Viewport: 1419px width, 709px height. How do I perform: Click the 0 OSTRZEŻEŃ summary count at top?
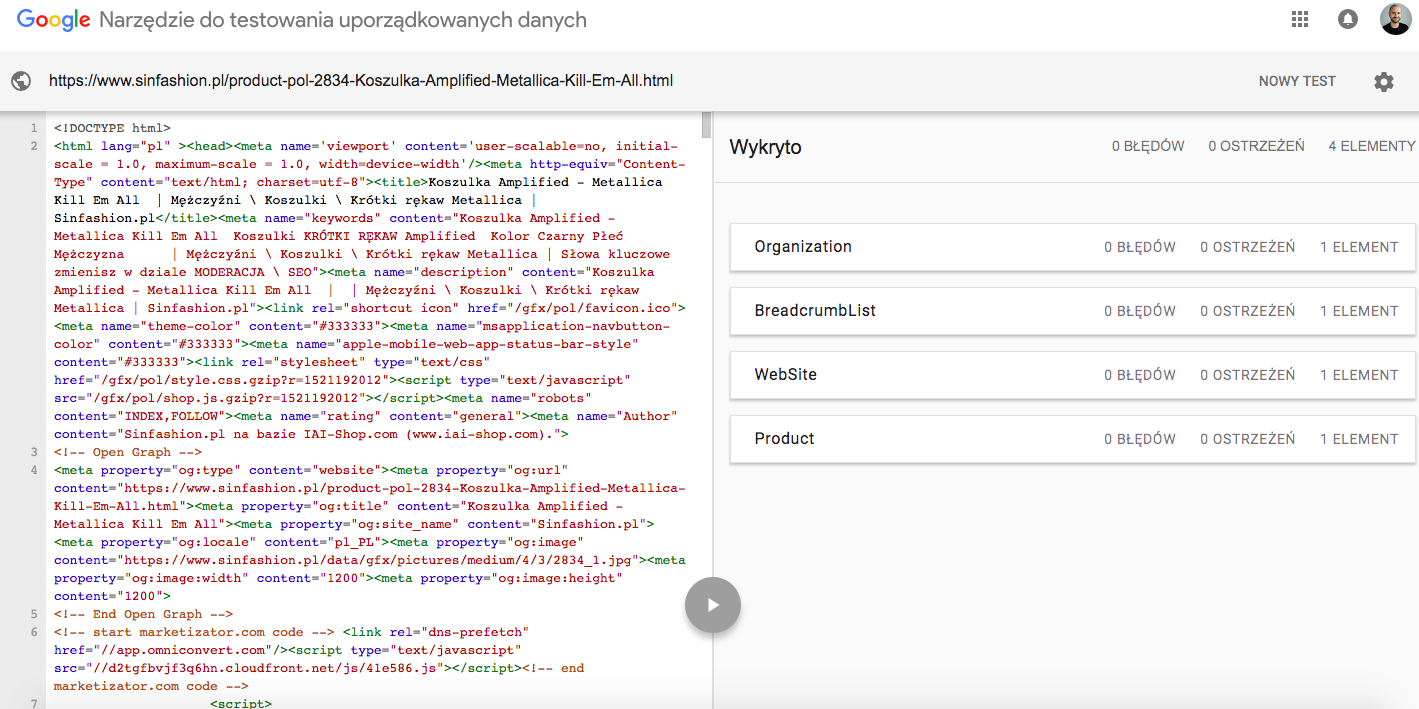1256,146
